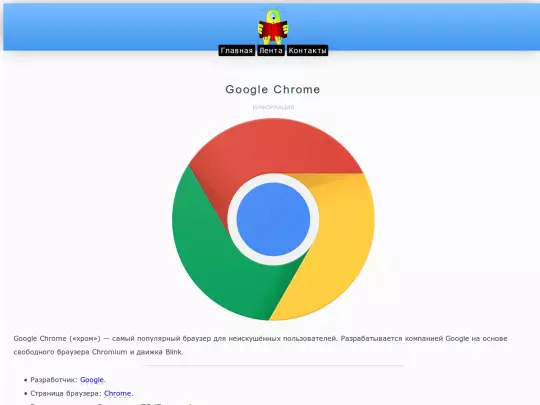Image resolution: width=540 pixels, height=405 pixels.
Task: Click the Google Chrome page heading
Action: tap(273, 90)
